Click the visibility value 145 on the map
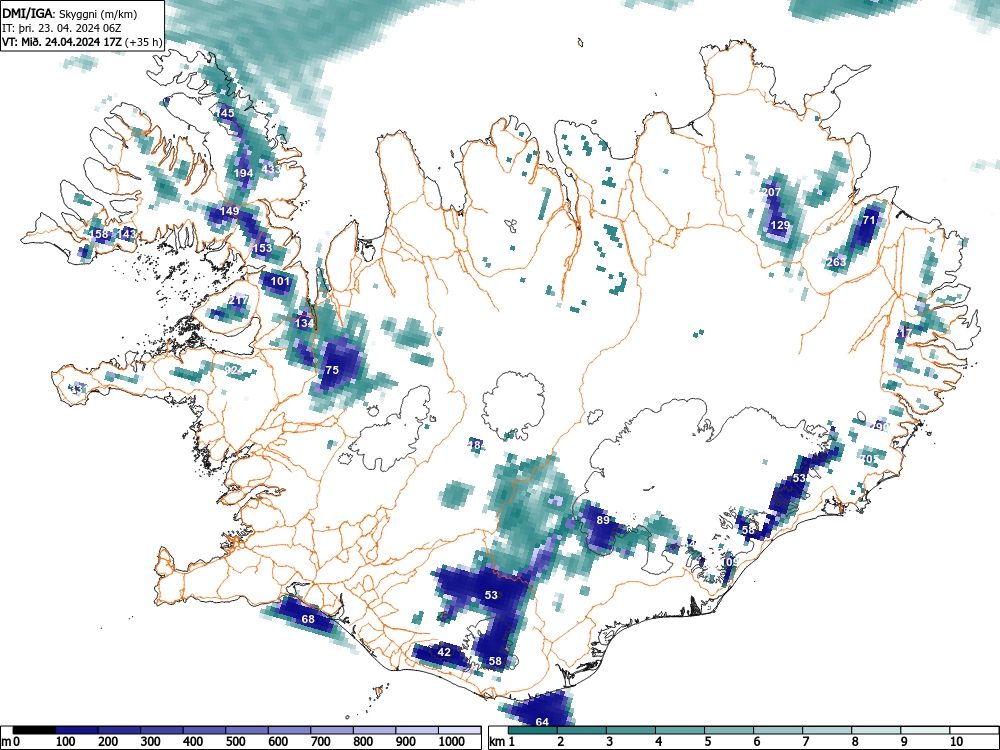The height and width of the screenshot is (750, 1000). click(225, 113)
